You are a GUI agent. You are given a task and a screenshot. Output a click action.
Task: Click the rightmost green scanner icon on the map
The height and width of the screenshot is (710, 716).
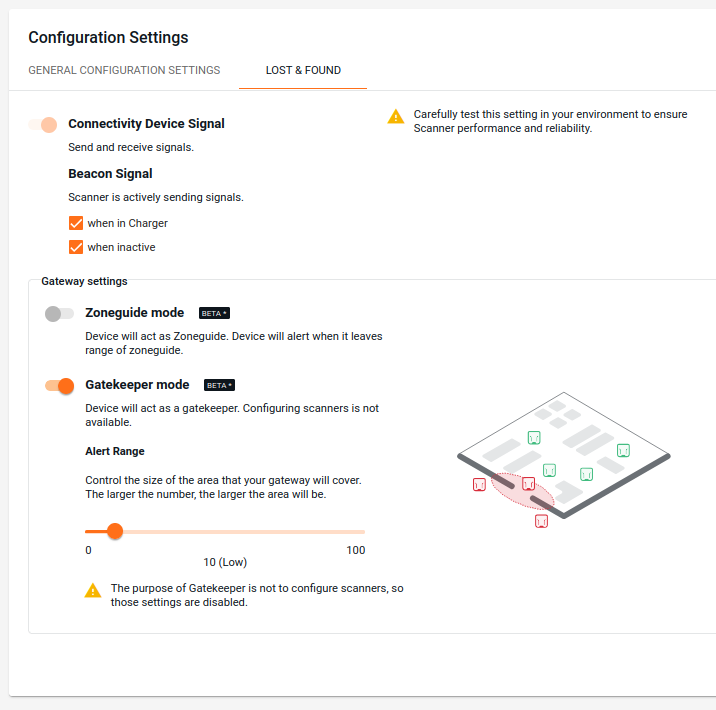click(623, 451)
